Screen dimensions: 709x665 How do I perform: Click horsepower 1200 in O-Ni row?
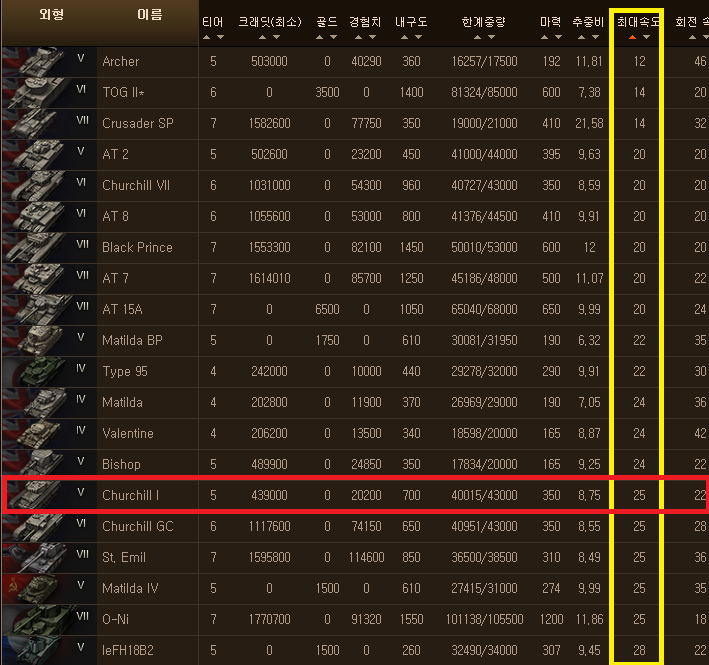[x=551, y=619]
